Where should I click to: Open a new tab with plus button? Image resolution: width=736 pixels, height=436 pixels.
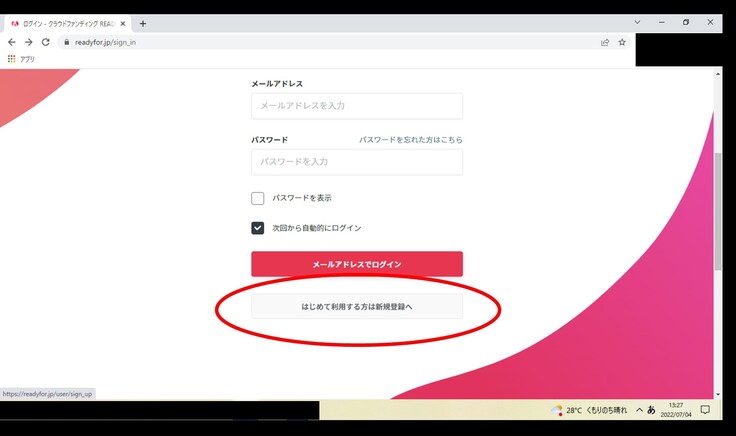click(x=143, y=23)
